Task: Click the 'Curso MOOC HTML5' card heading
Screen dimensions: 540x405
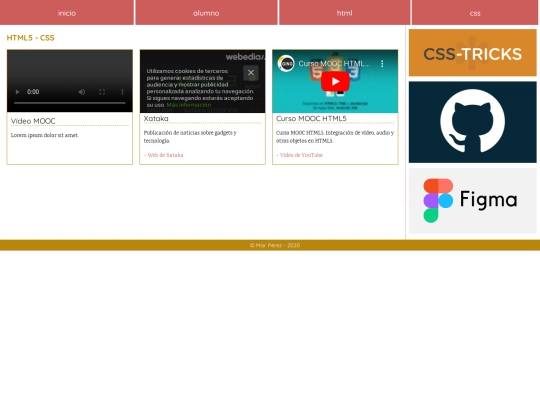Action: [311, 118]
